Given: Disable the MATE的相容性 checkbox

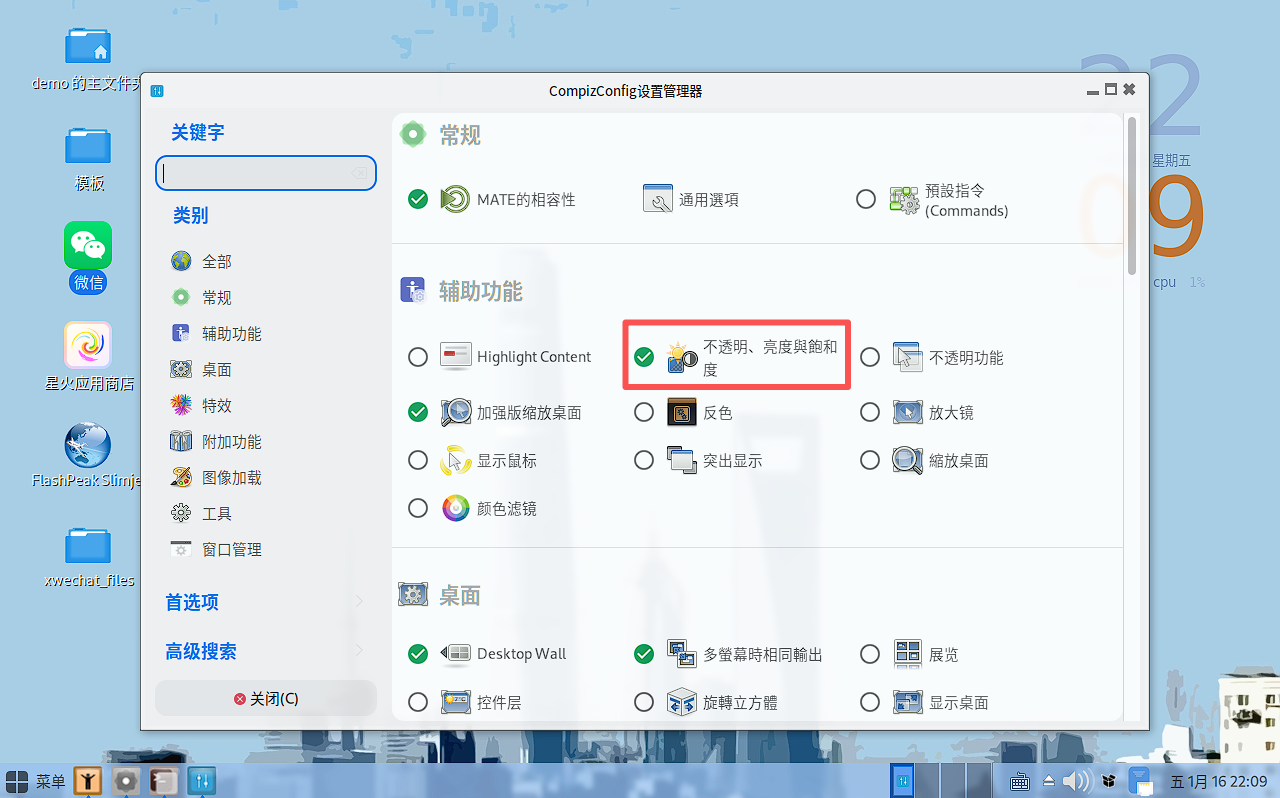Looking at the screenshot, I should point(418,199).
